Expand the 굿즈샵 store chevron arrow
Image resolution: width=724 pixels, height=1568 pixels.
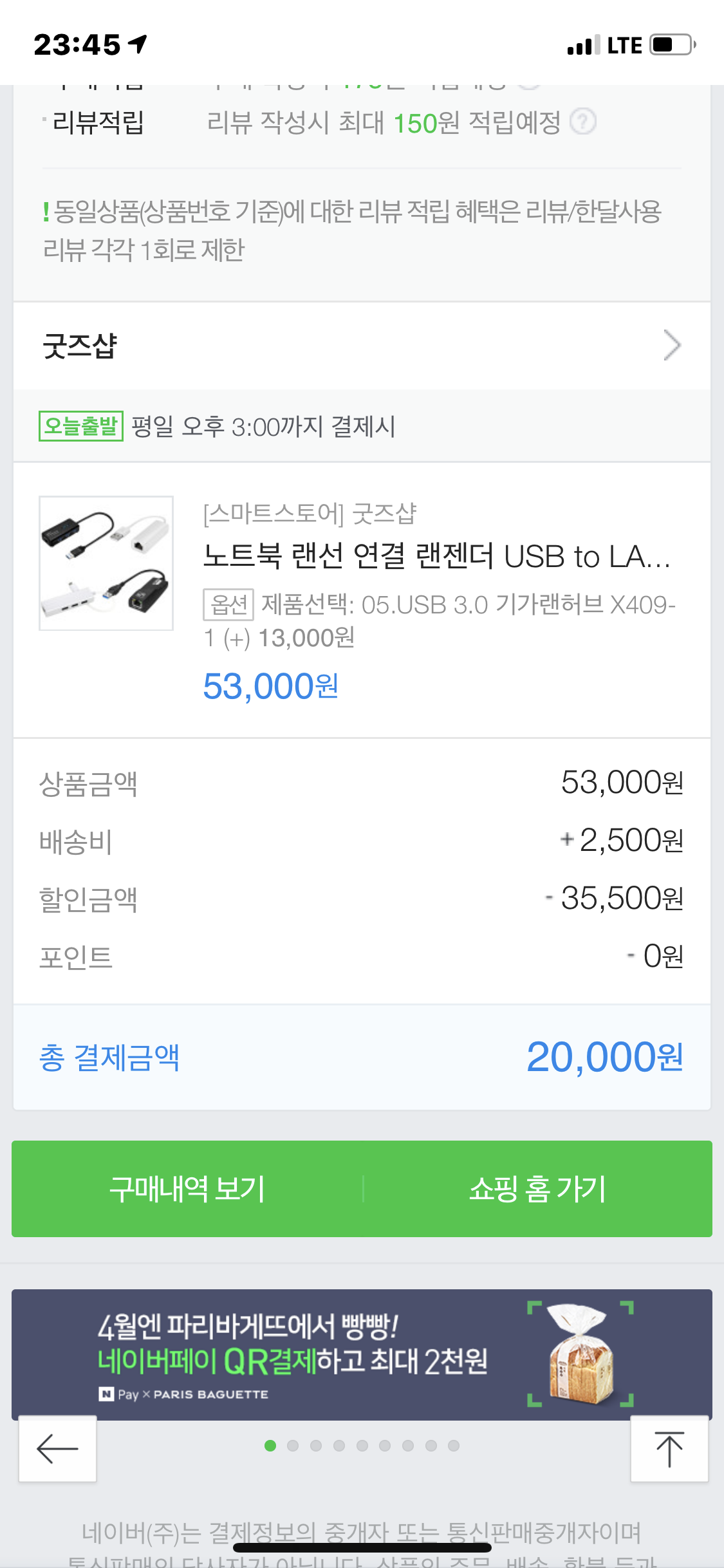672,346
